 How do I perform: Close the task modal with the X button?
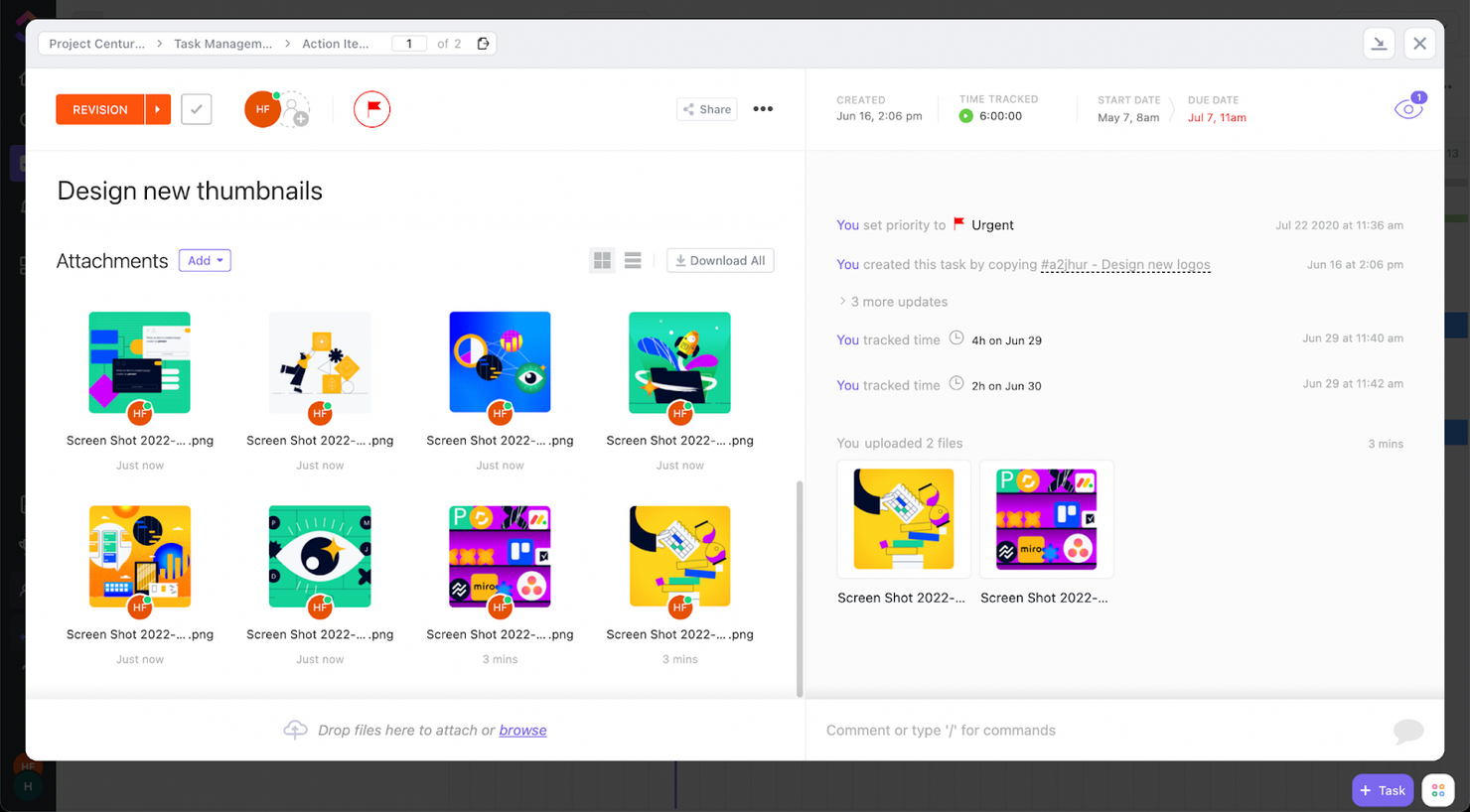1420,44
